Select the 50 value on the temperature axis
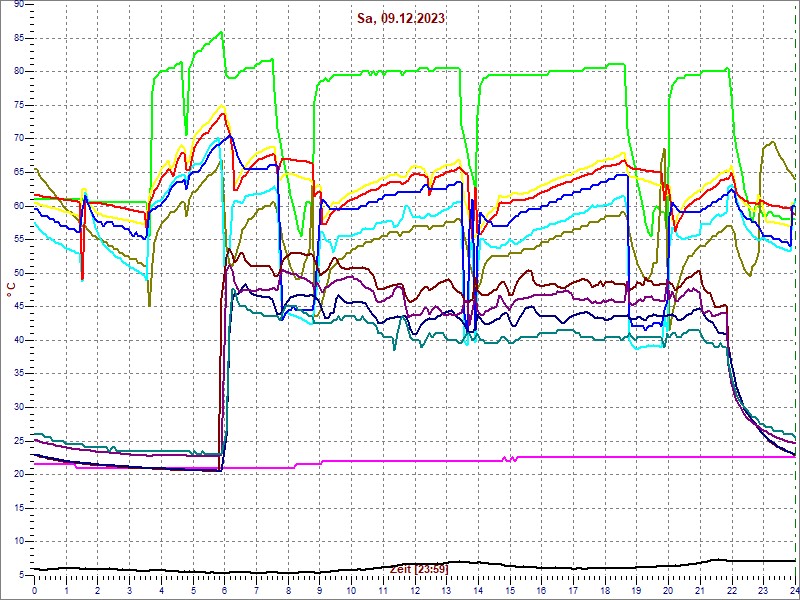The height and width of the screenshot is (600, 800). [20, 273]
